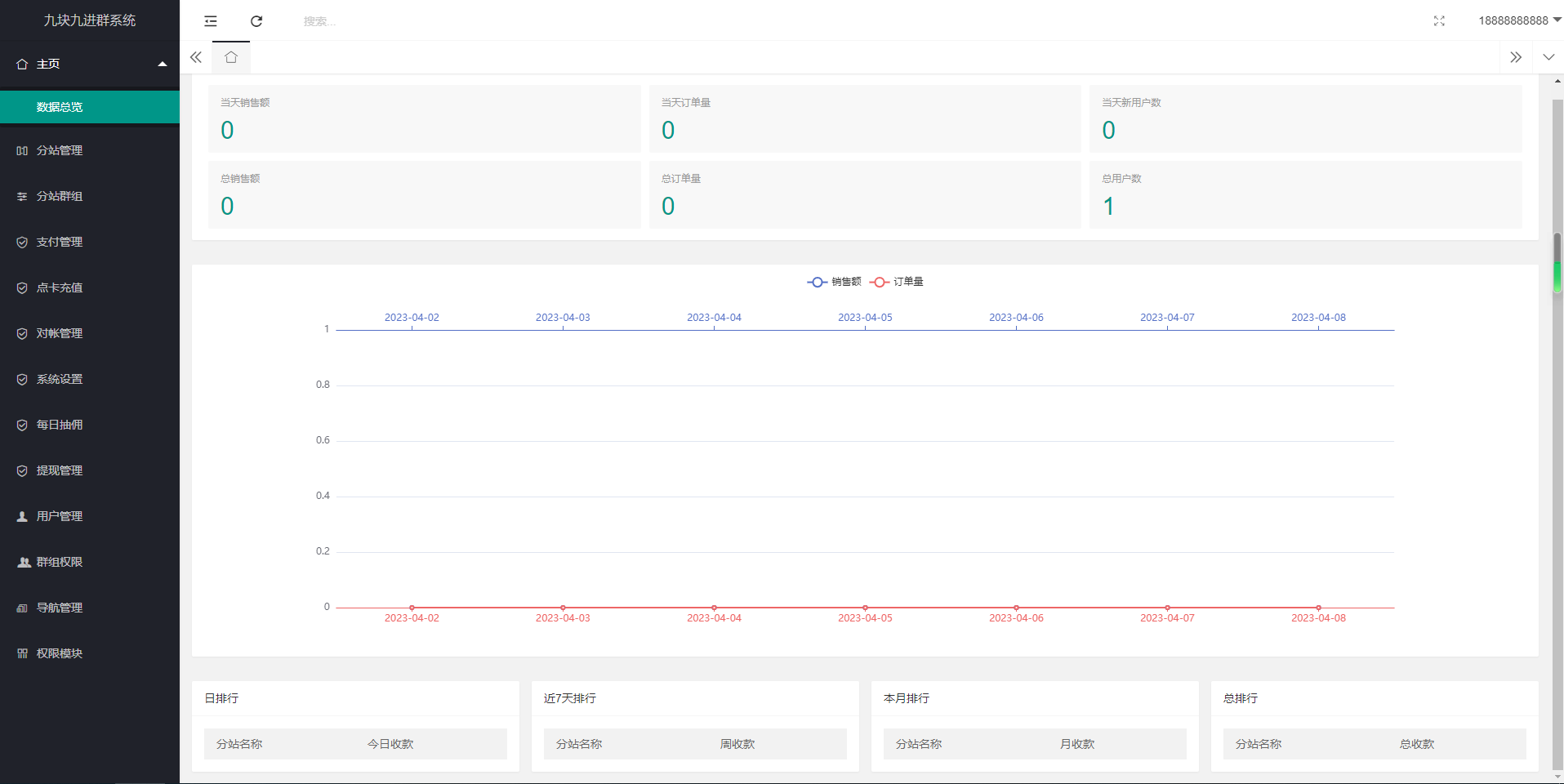The image size is (1564, 784).
Task: Open 系统设置 in the sidebar
Action: [60, 379]
